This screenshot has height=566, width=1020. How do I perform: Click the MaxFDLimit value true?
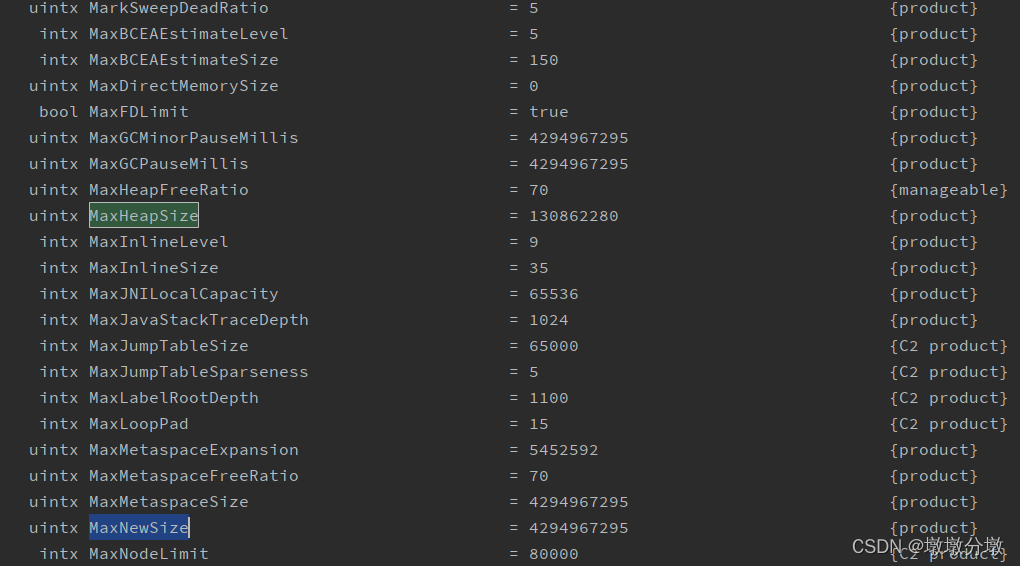click(x=548, y=112)
